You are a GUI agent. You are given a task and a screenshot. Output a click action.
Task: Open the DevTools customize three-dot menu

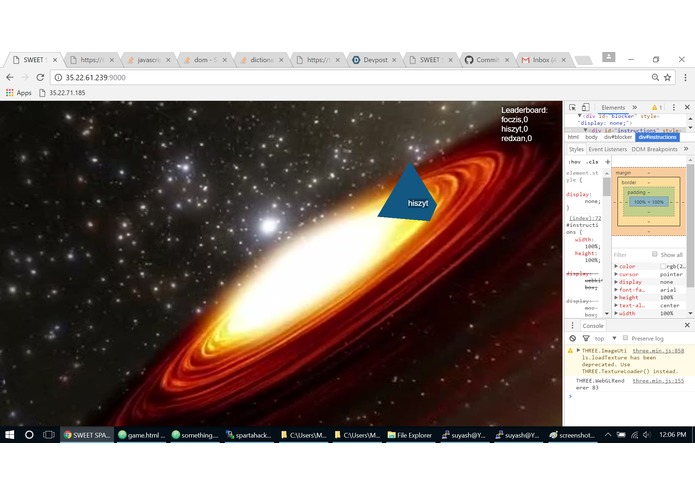pyautogui.click(x=674, y=107)
